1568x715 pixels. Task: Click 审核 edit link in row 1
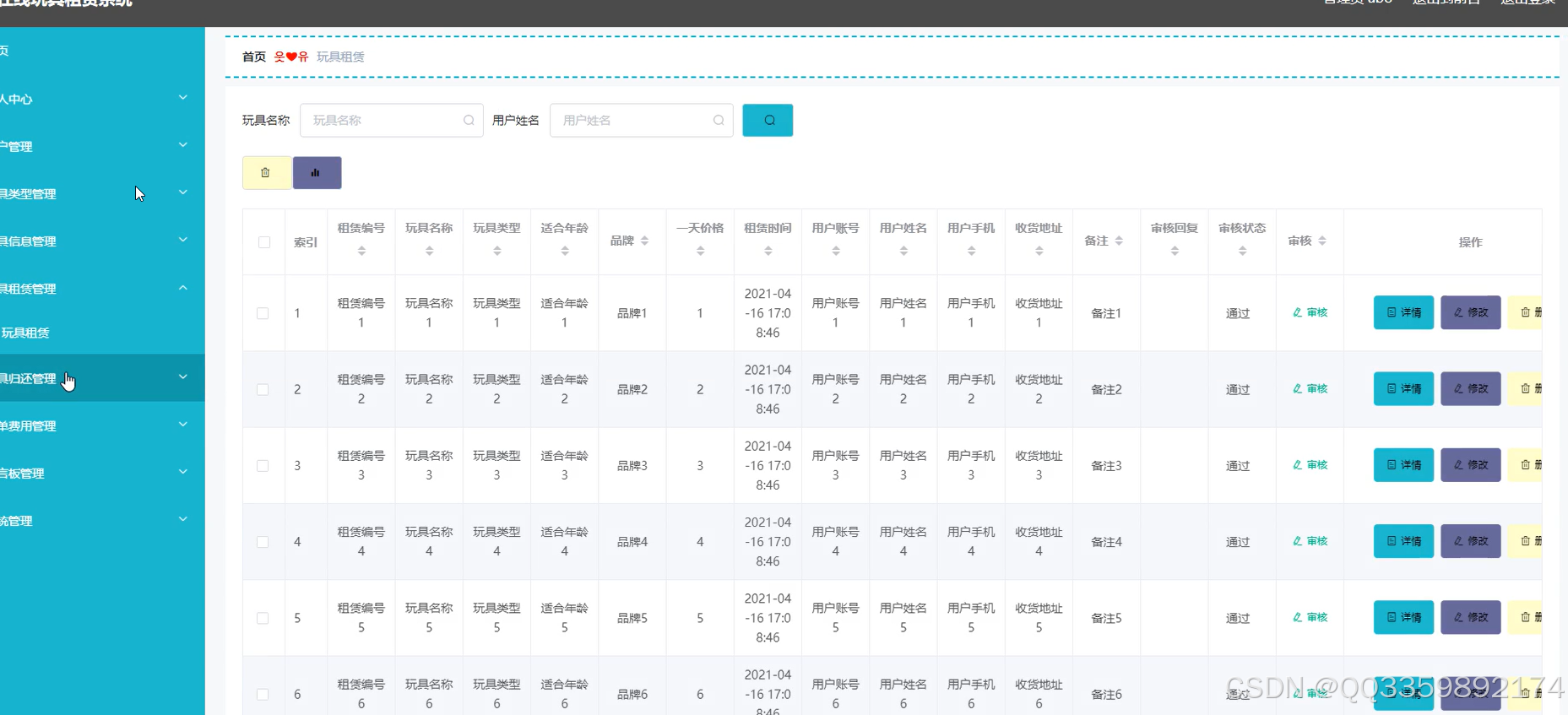pos(1310,312)
